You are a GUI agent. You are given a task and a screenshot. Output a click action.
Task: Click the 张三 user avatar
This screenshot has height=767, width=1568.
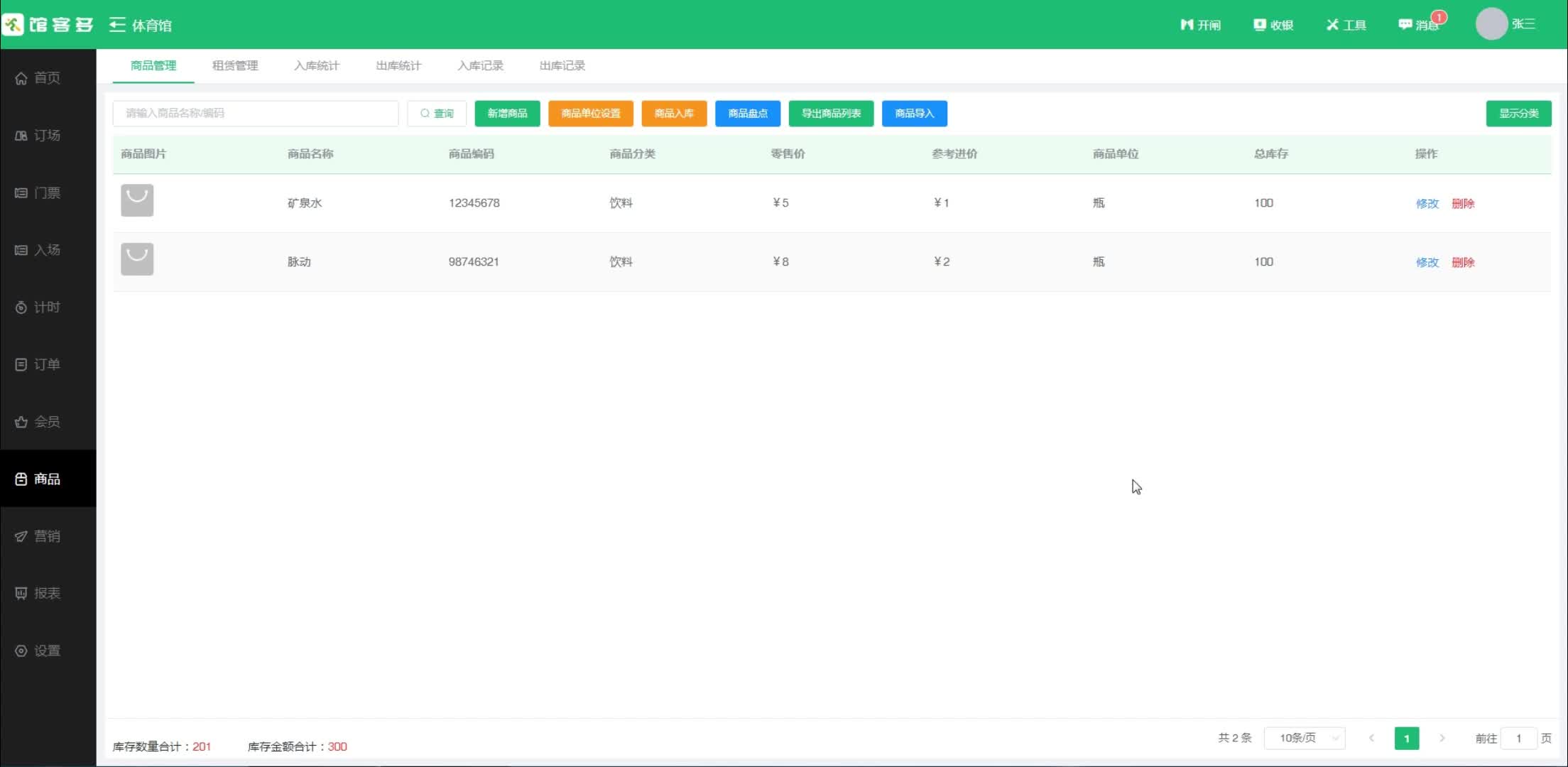point(1491,24)
